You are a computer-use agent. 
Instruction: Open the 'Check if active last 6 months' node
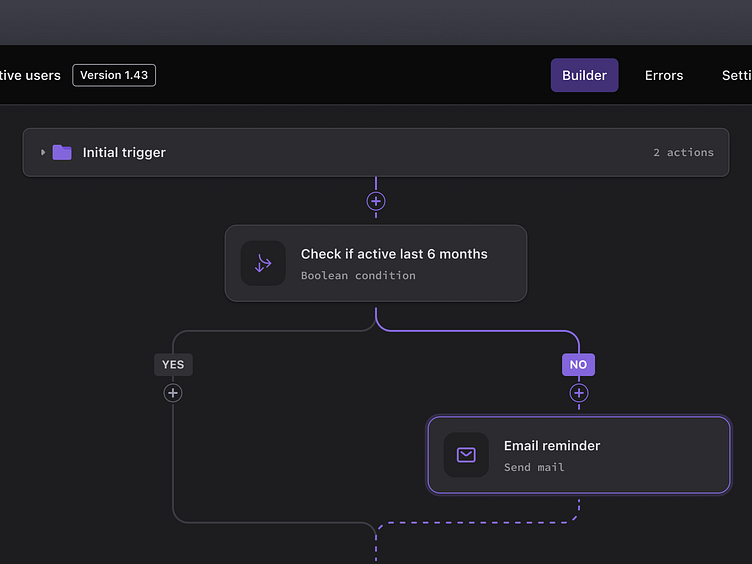394,254
